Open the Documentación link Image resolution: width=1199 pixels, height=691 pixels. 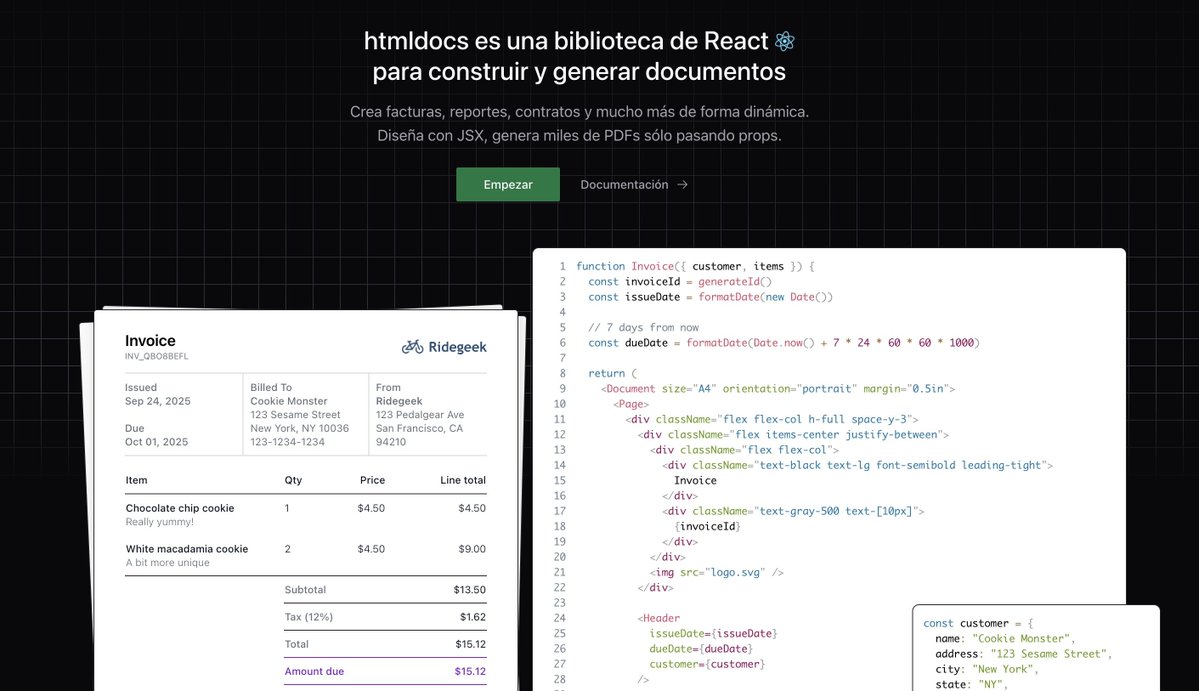[x=625, y=184]
